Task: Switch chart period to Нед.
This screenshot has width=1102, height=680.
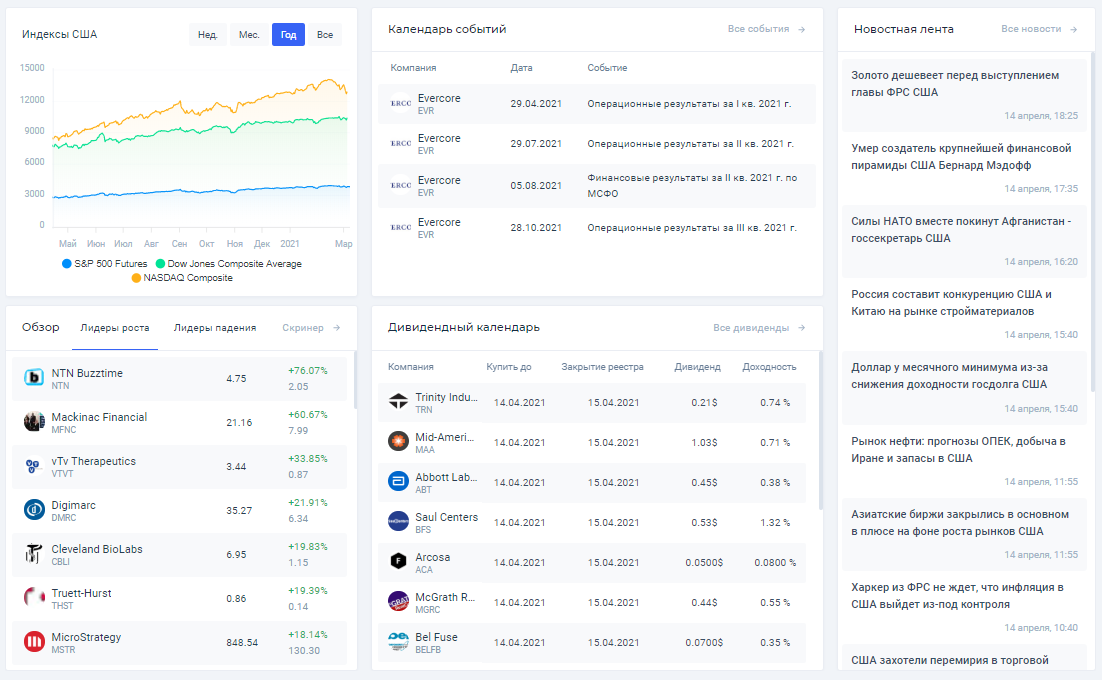Action: pos(207,34)
